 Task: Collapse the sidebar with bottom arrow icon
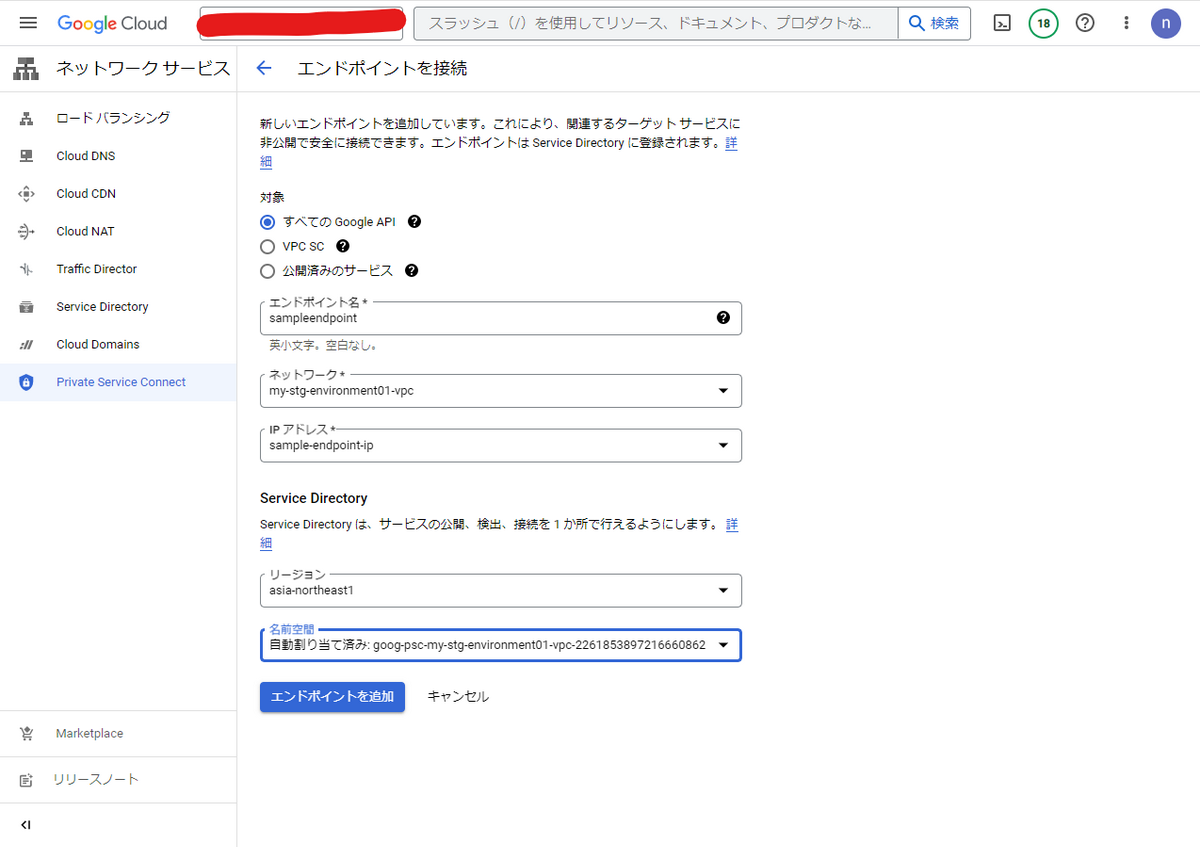tap(26, 825)
